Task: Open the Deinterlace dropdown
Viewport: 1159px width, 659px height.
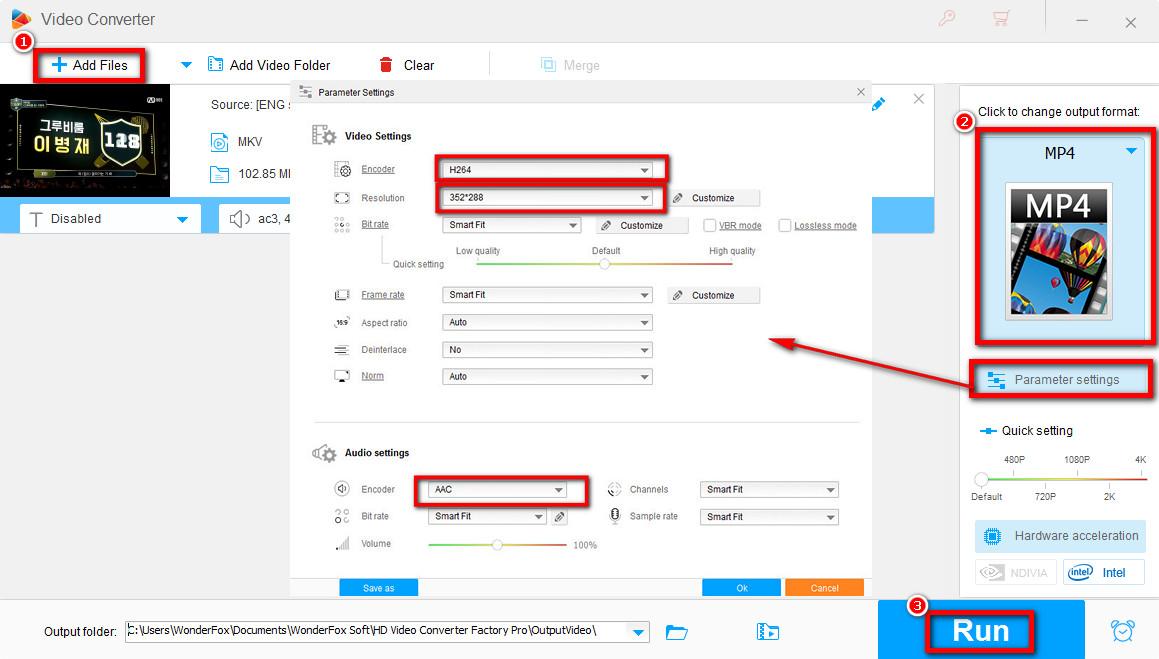Action: pyautogui.click(x=548, y=349)
